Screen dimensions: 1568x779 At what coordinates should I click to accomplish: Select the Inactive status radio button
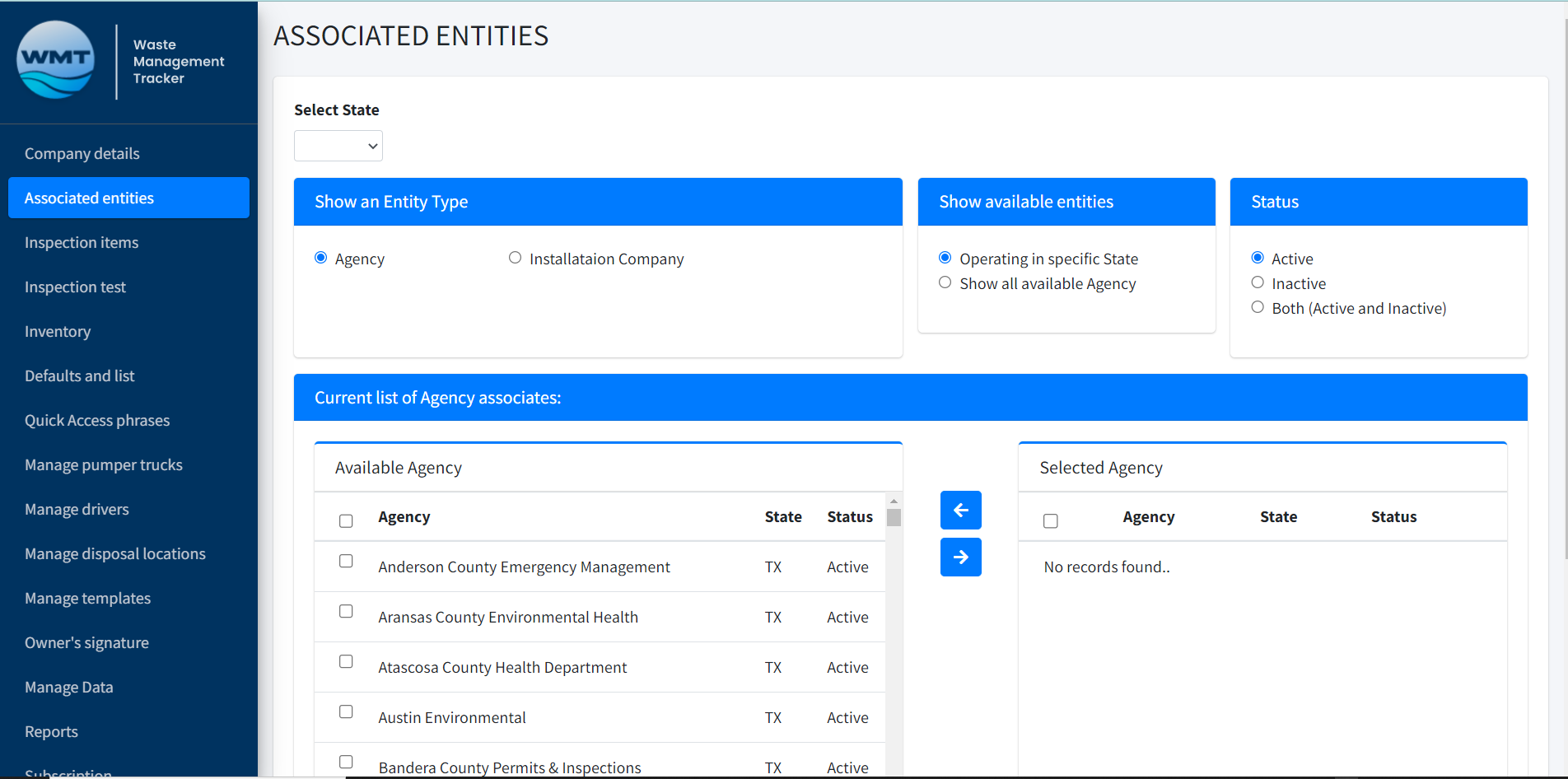1257,282
